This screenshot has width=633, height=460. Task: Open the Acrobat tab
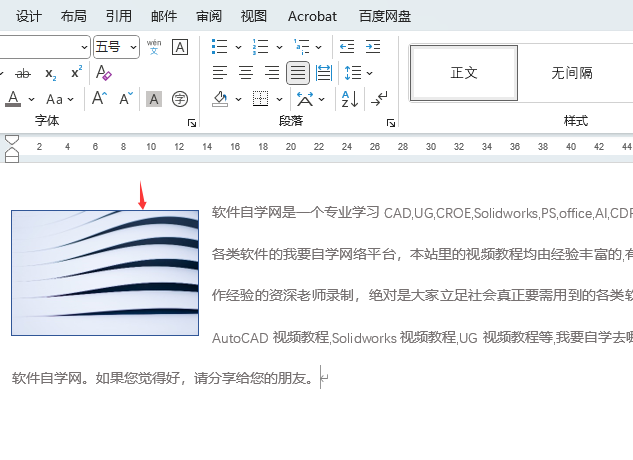312,16
